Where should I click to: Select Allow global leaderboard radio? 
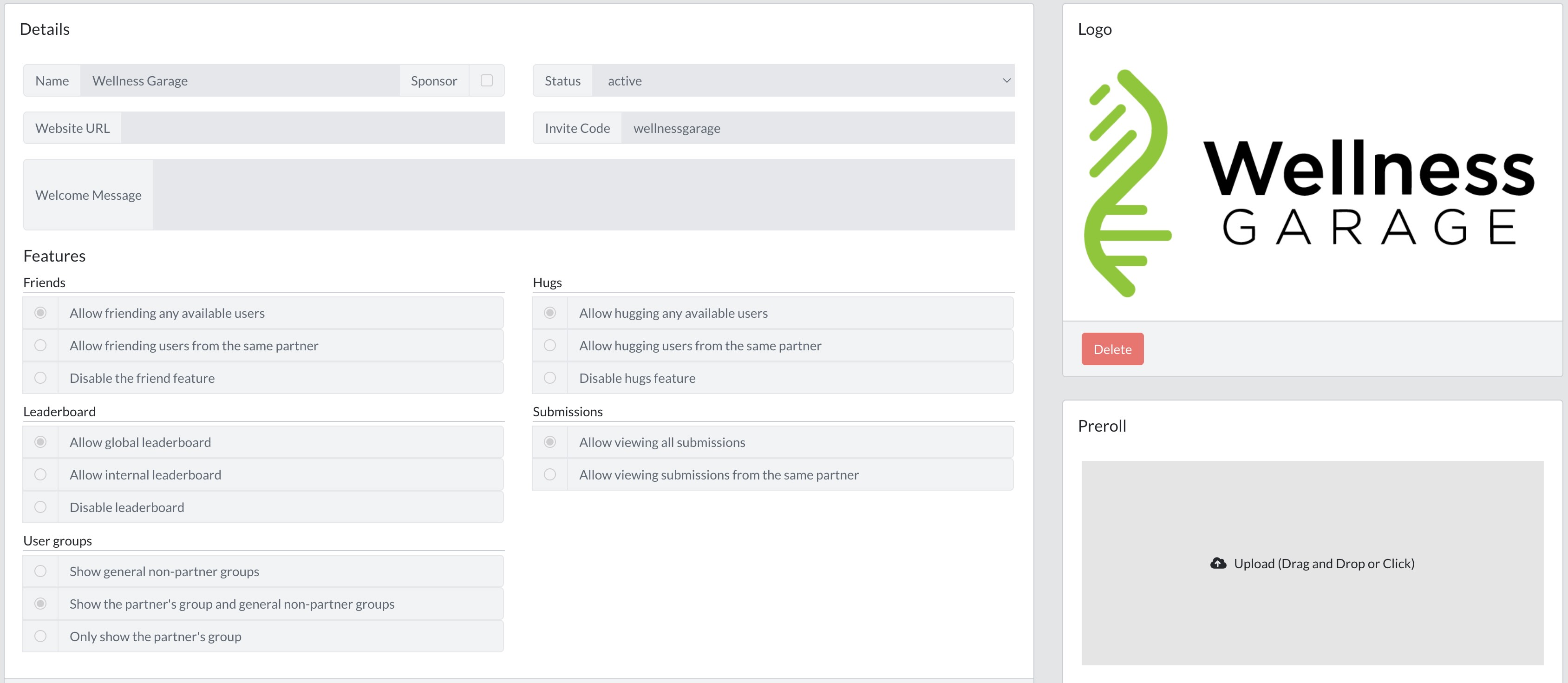(41, 442)
